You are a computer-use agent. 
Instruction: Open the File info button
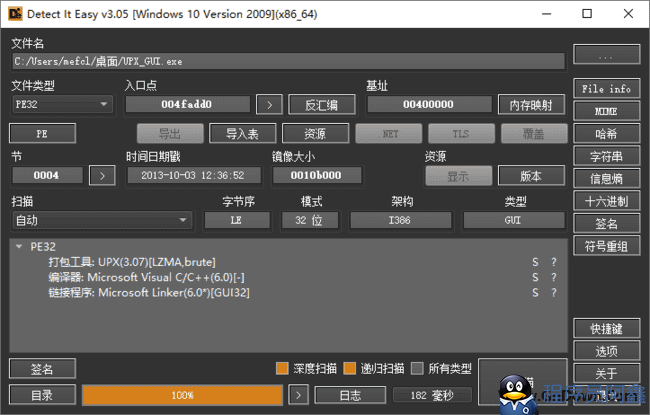pyautogui.click(x=606, y=89)
